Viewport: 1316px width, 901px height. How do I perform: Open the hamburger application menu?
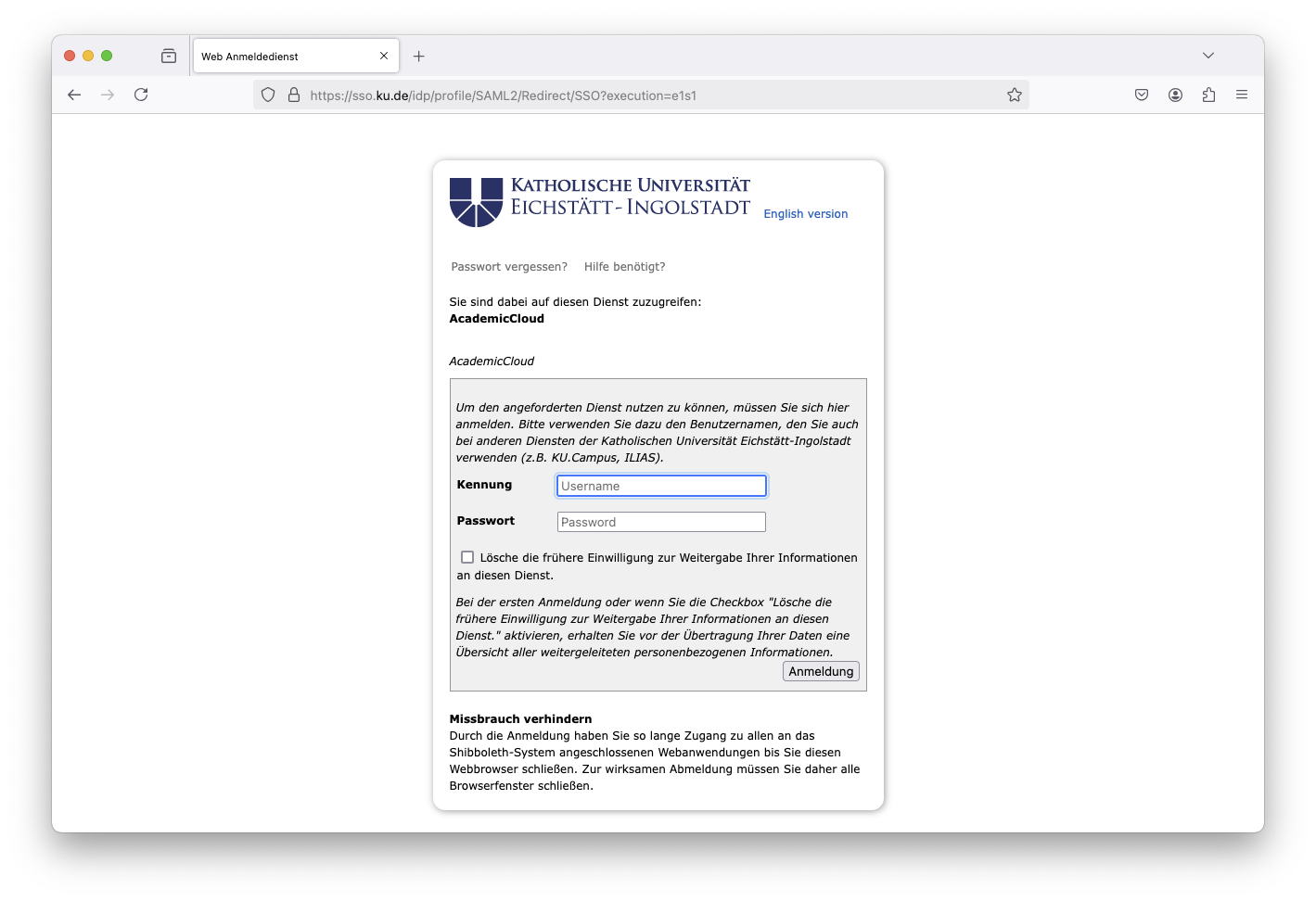[x=1242, y=95]
